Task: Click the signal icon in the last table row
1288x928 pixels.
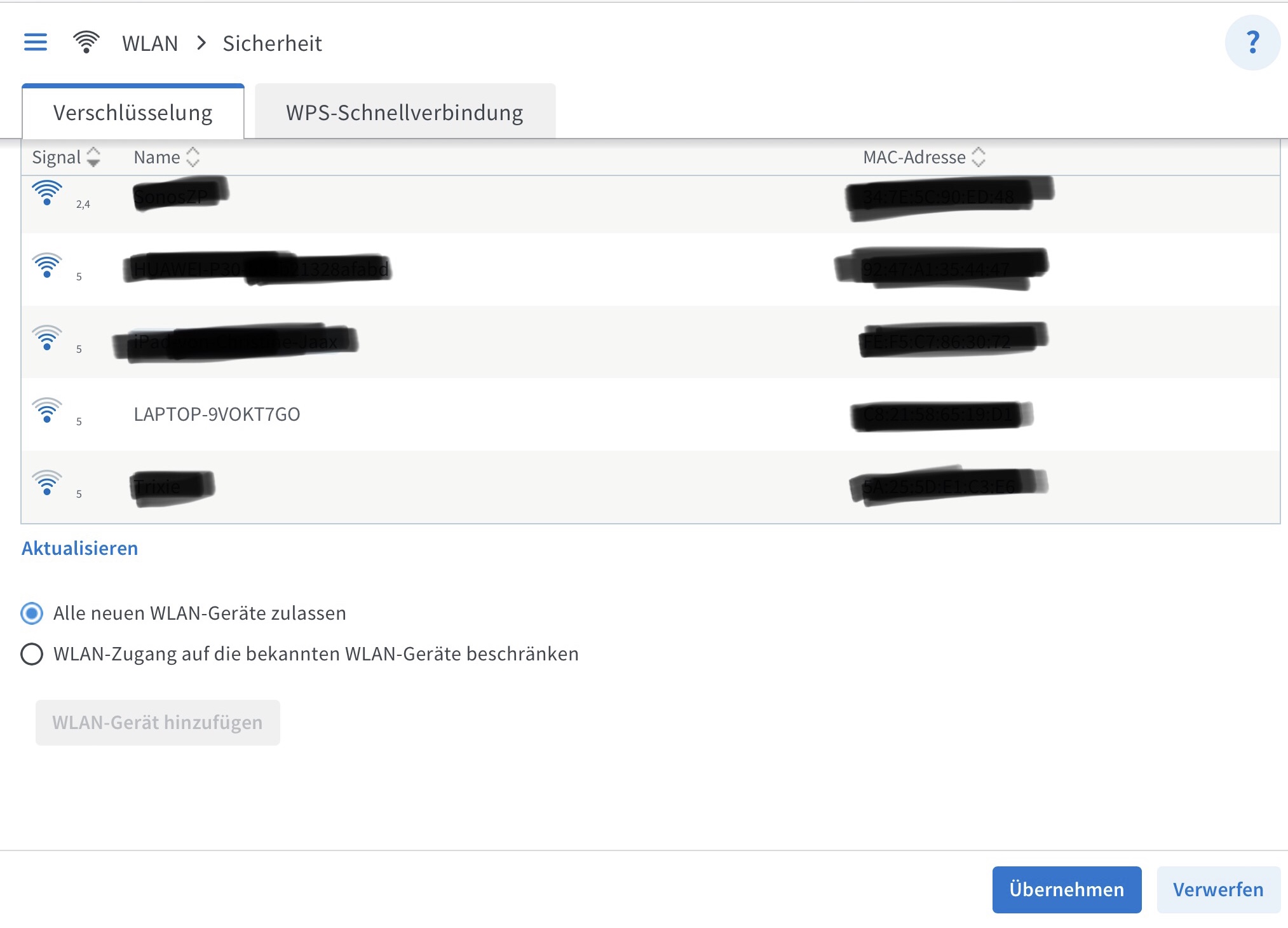Action: point(47,483)
